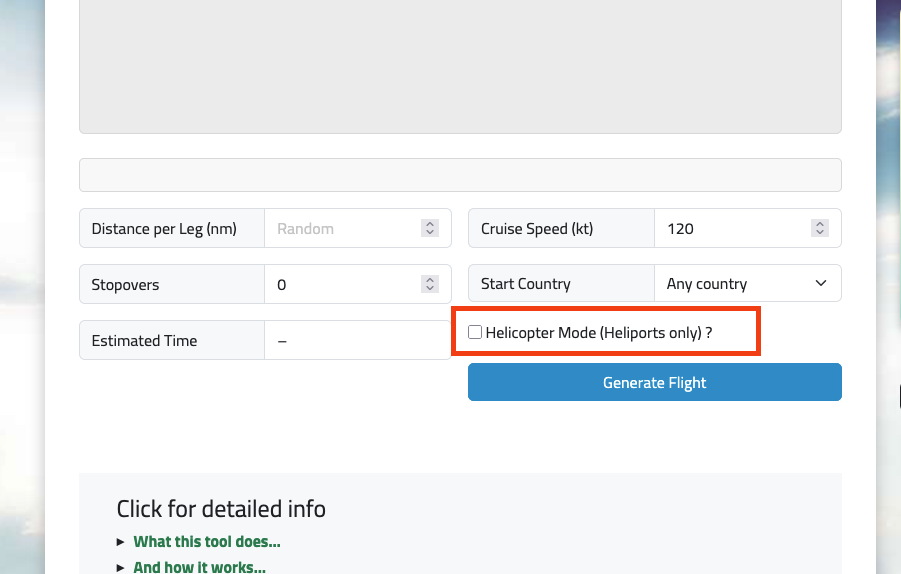
Task: Click the large gray map area
Action: click(x=460, y=65)
